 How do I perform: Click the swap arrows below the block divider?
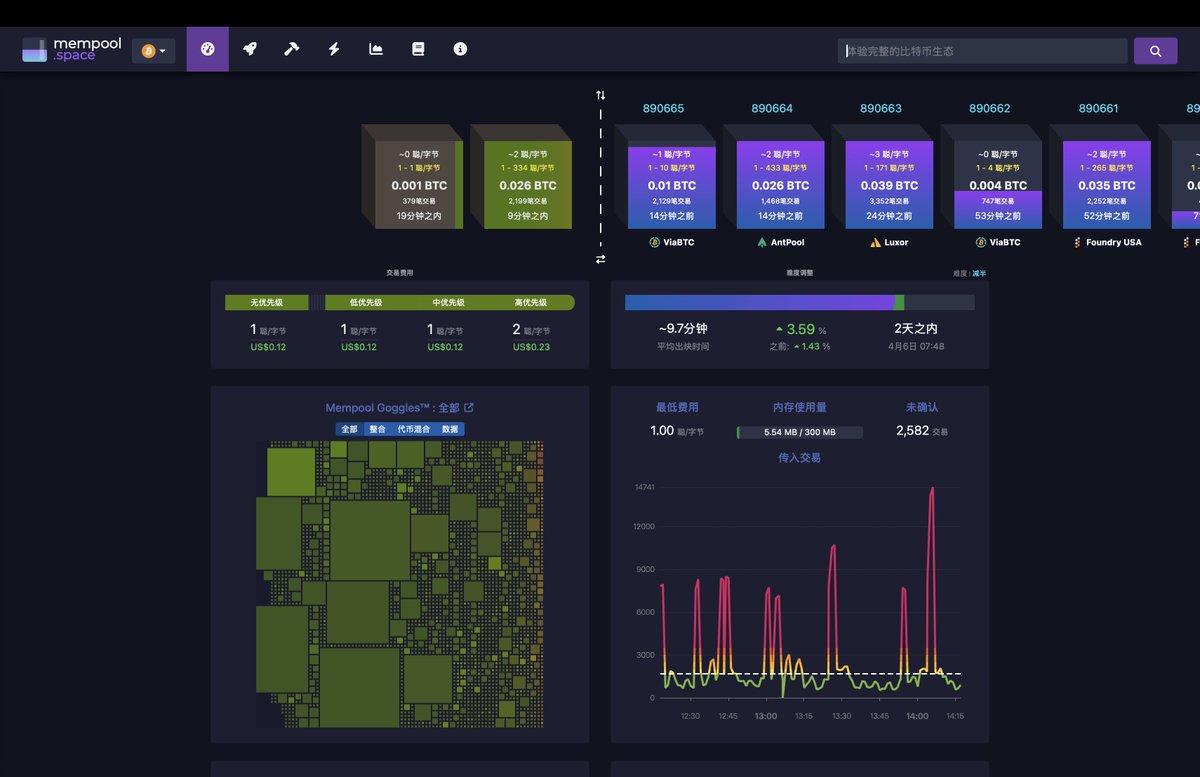tap(600, 259)
